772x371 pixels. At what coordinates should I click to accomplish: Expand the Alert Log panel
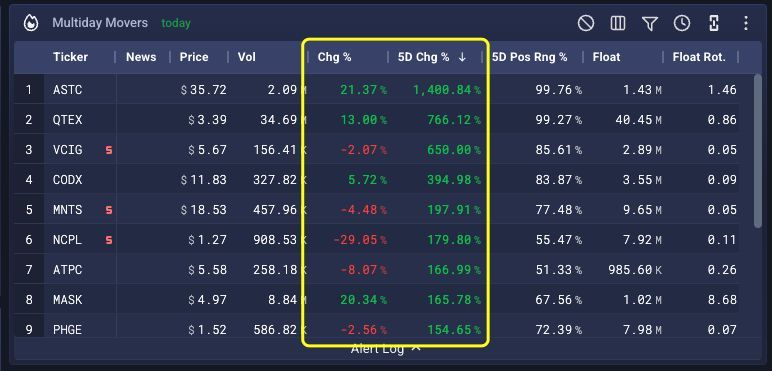[x=386, y=349]
